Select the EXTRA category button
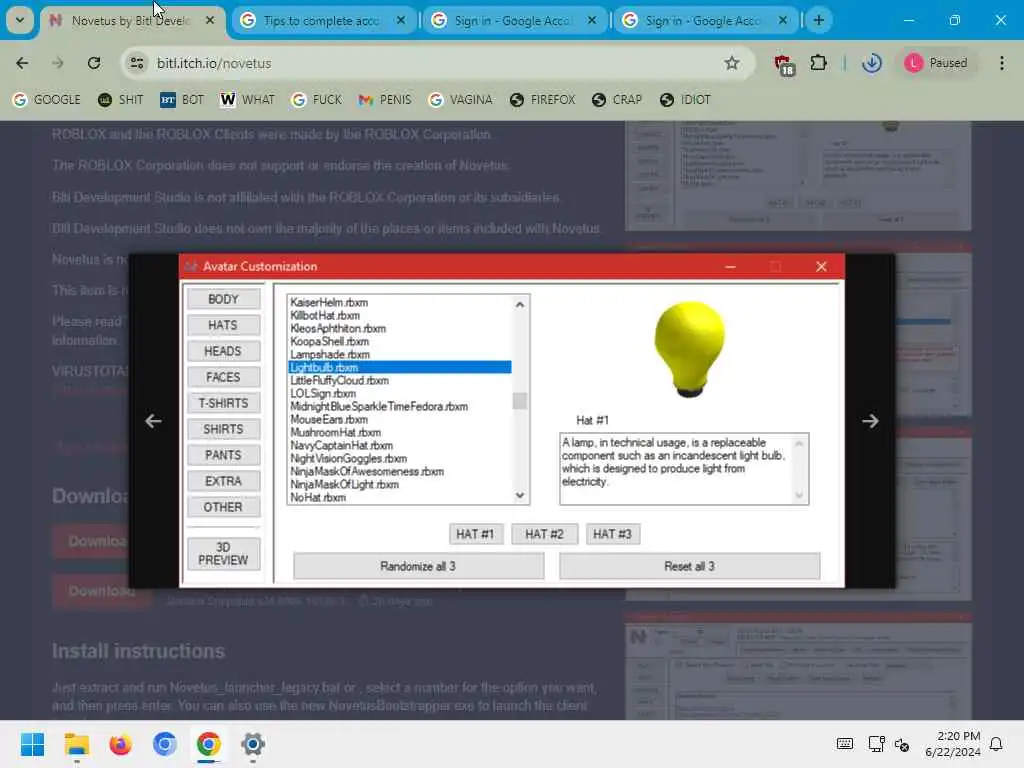Viewport: 1024px width, 768px height. 223,481
